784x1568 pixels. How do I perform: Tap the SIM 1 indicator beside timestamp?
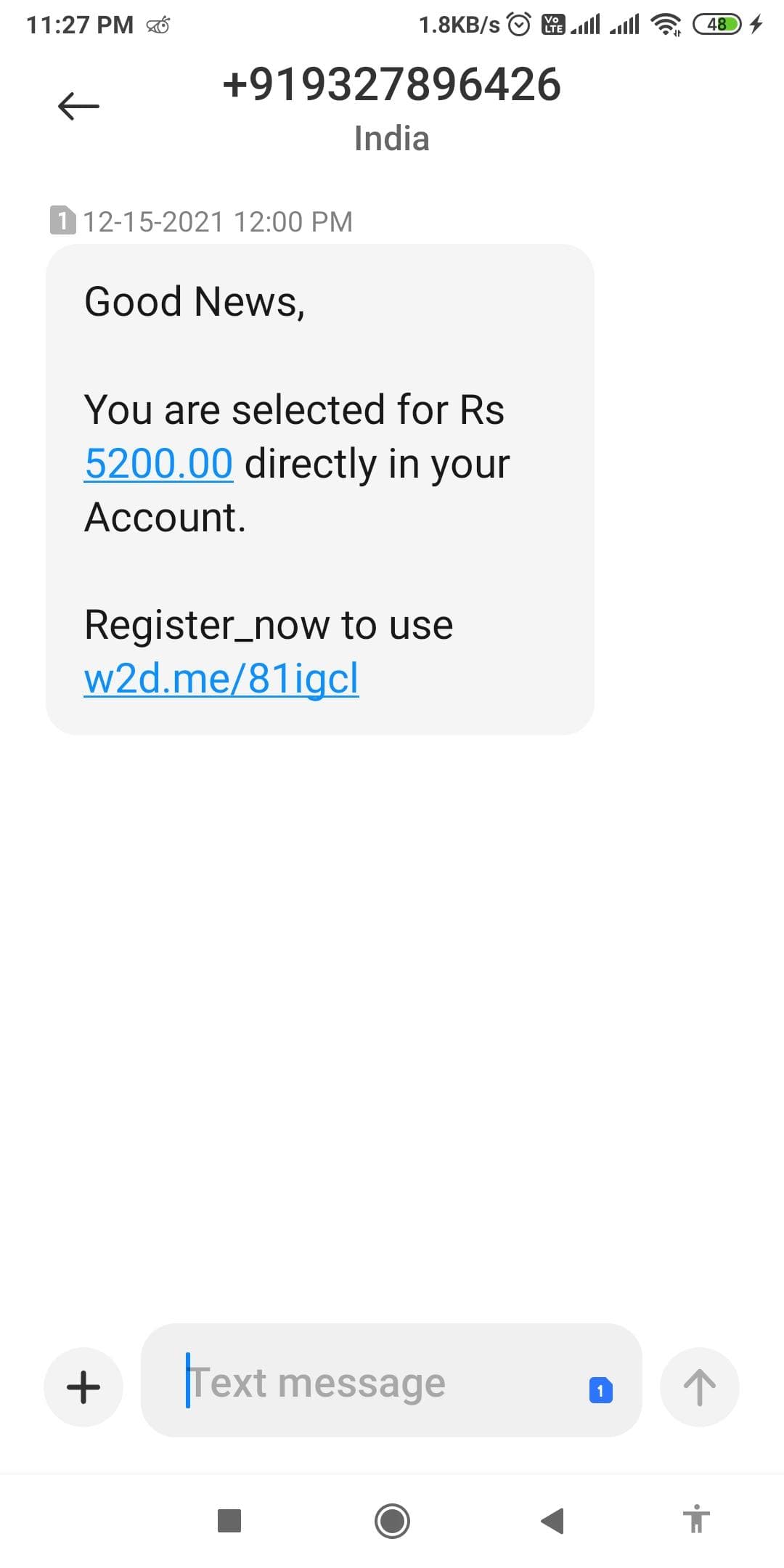click(62, 221)
